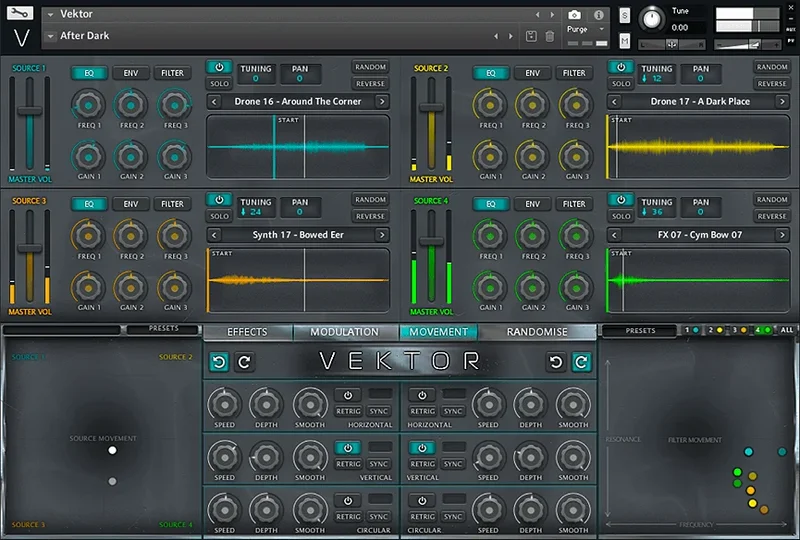Click Source 1 waveform display

pos(298,147)
